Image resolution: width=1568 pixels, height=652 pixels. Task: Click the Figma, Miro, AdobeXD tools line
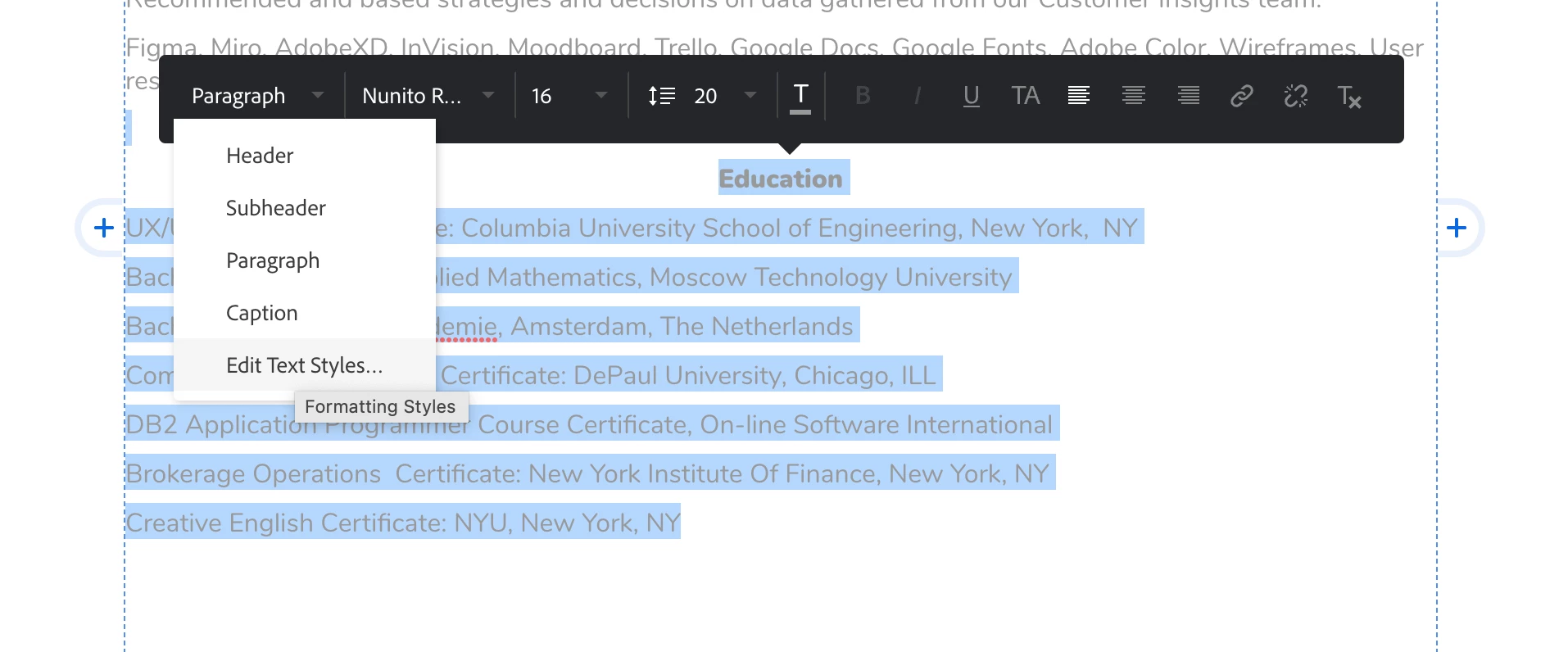click(774, 47)
